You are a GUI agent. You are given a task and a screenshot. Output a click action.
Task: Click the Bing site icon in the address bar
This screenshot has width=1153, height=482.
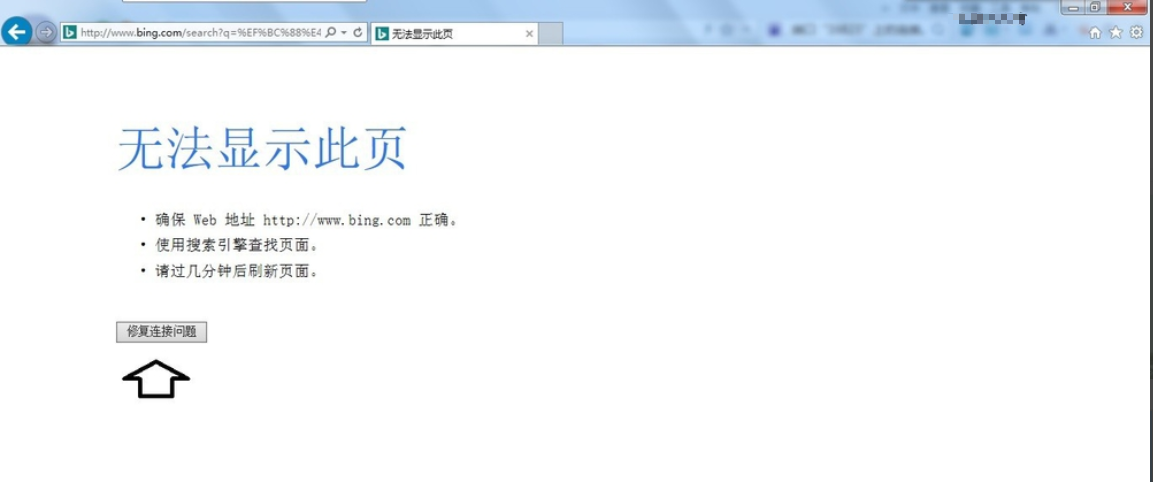click(x=70, y=32)
